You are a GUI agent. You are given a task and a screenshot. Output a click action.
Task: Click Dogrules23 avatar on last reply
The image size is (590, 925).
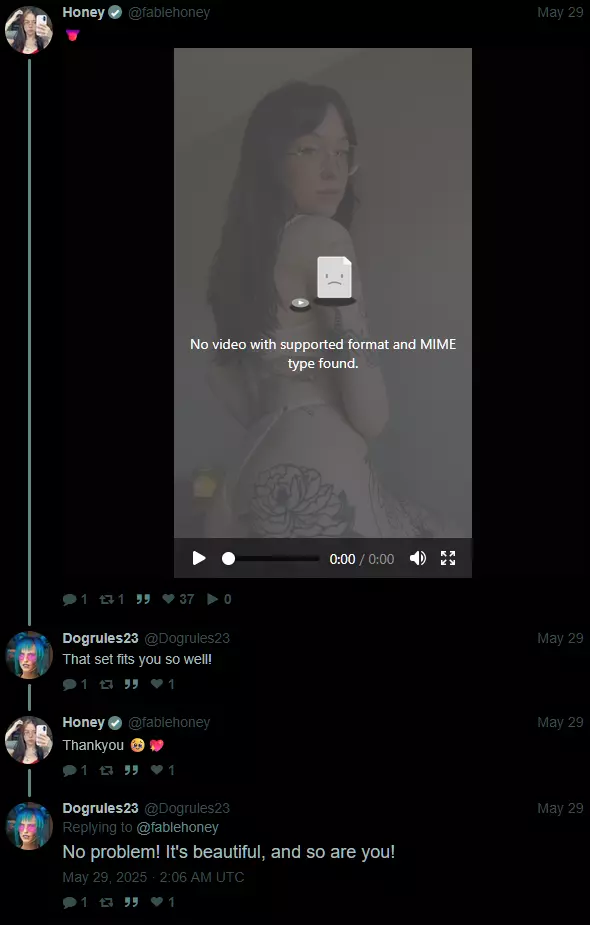29,826
